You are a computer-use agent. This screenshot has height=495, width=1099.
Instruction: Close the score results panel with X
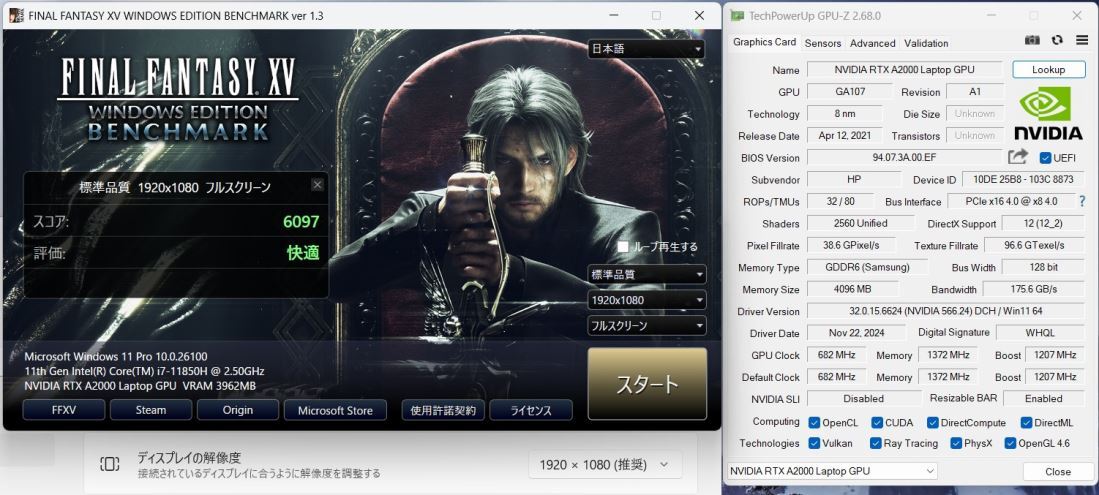coord(318,184)
